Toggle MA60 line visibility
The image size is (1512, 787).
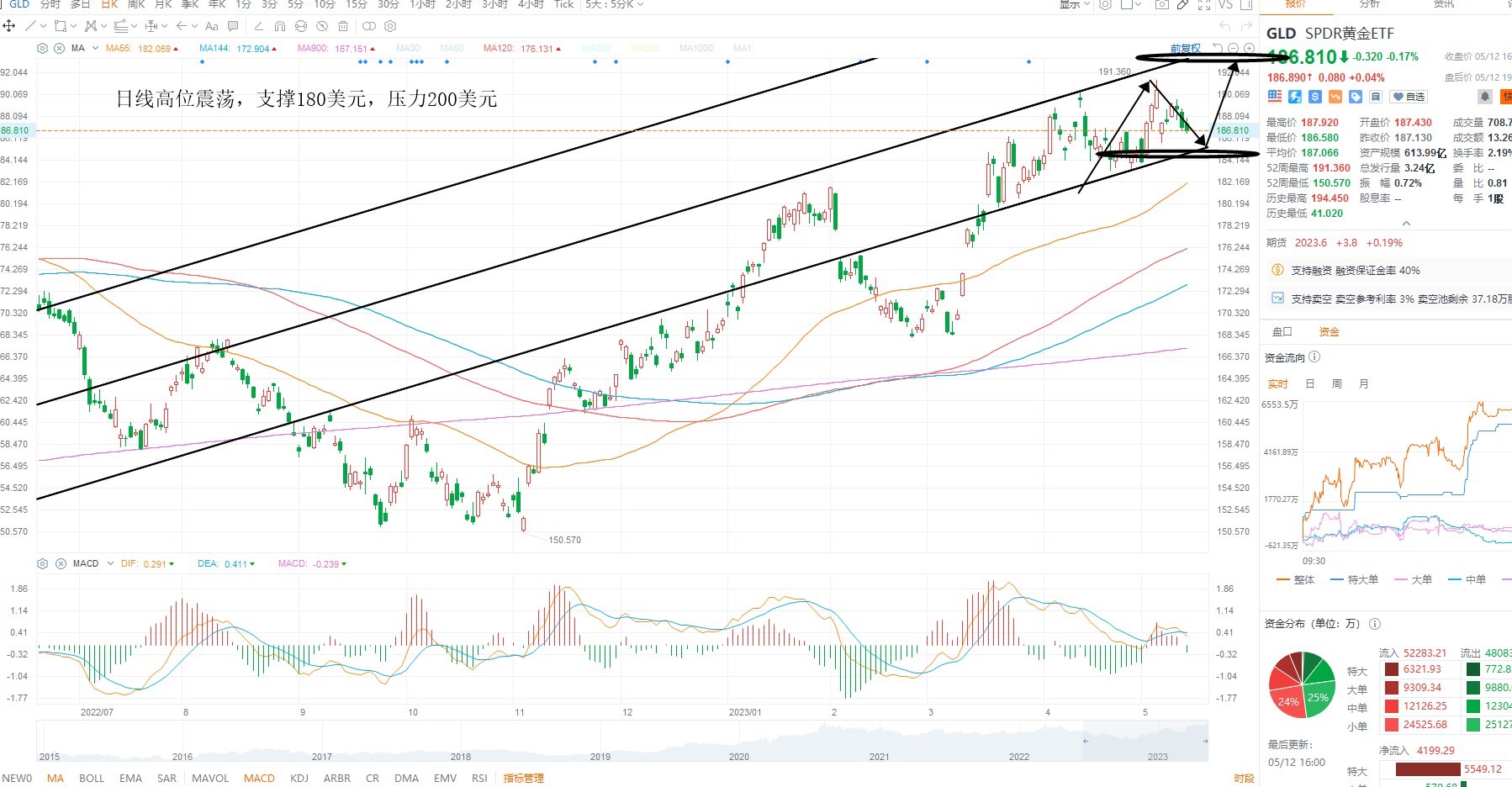[452, 49]
